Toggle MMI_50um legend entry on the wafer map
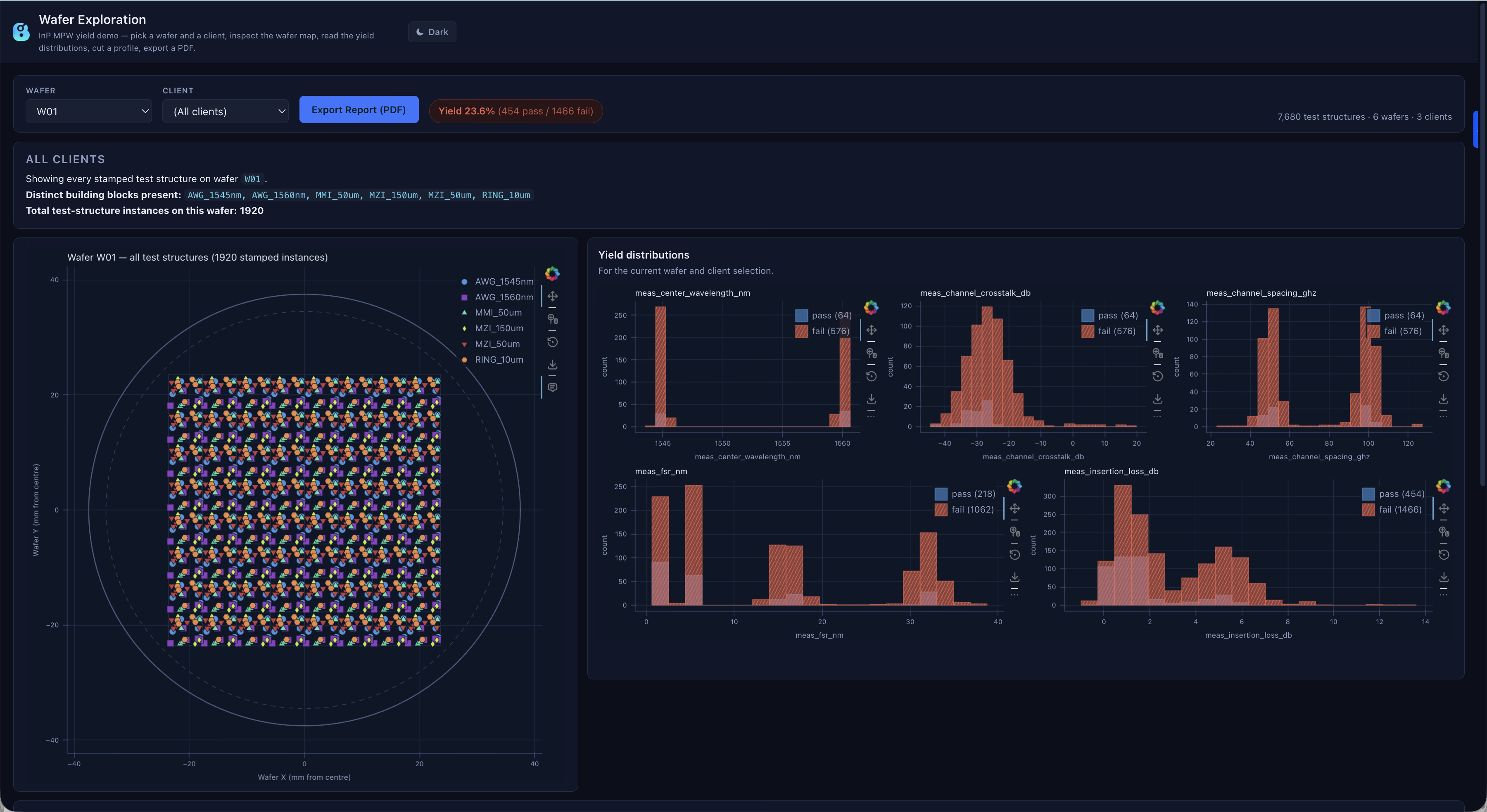This screenshot has height=812, width=1487. (x=491, y=313)
